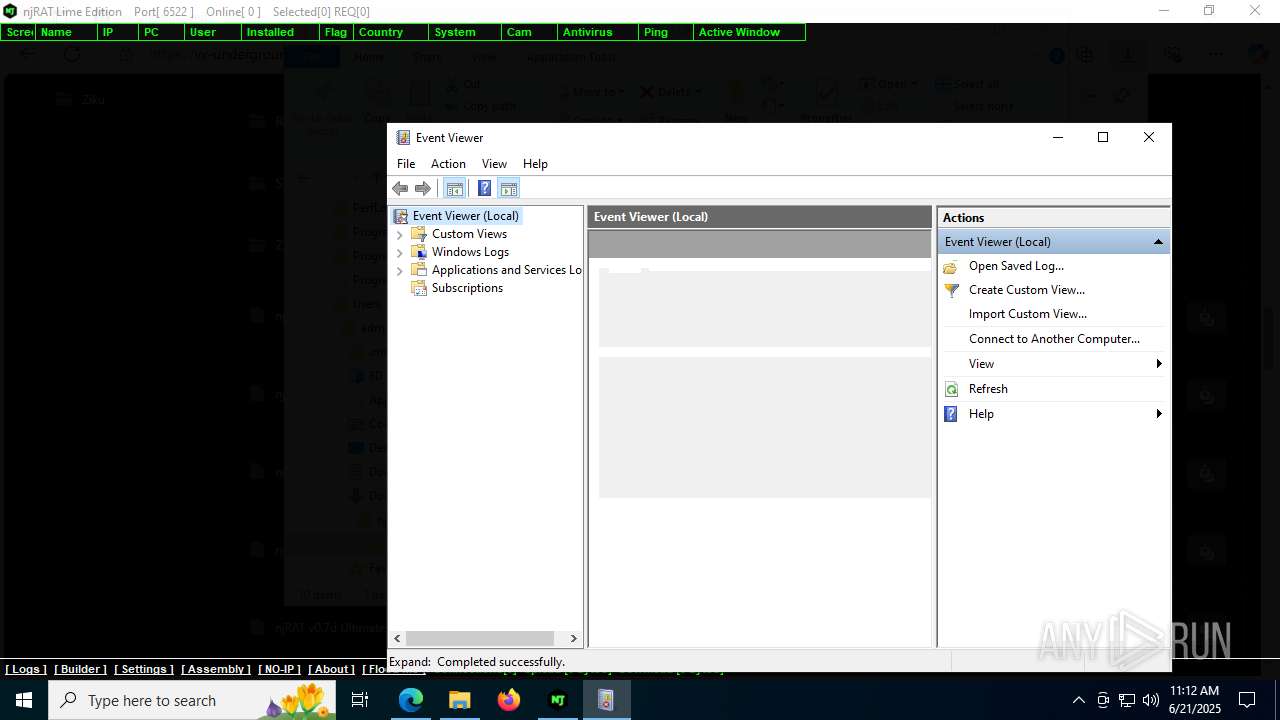Click the network icon in system tray
Image resolution: width=1280 pixels, height=720 pixels.
1127,700
